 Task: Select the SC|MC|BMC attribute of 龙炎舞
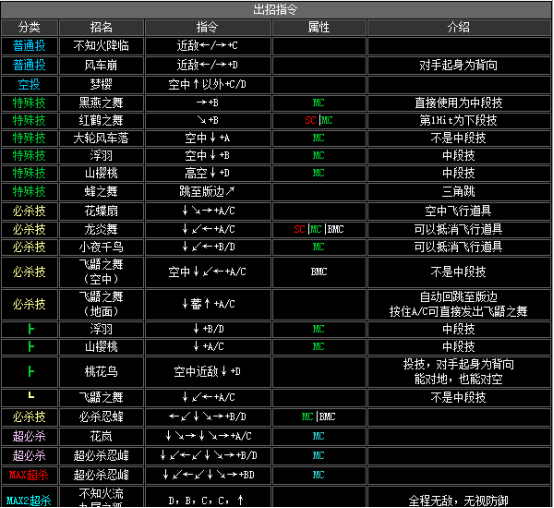[x=319, y=230]
